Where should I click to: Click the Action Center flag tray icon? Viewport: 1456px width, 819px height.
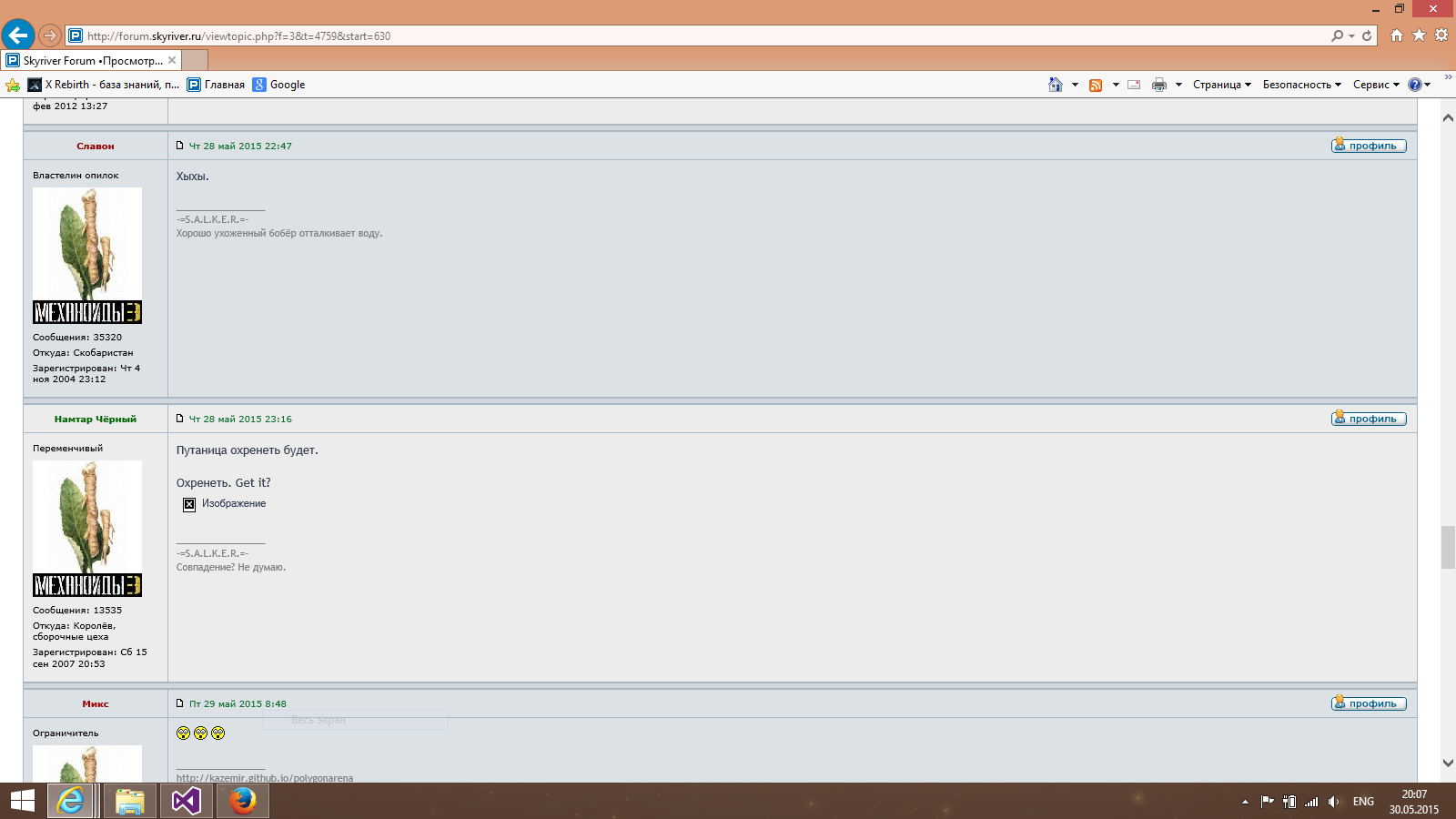1267,802
